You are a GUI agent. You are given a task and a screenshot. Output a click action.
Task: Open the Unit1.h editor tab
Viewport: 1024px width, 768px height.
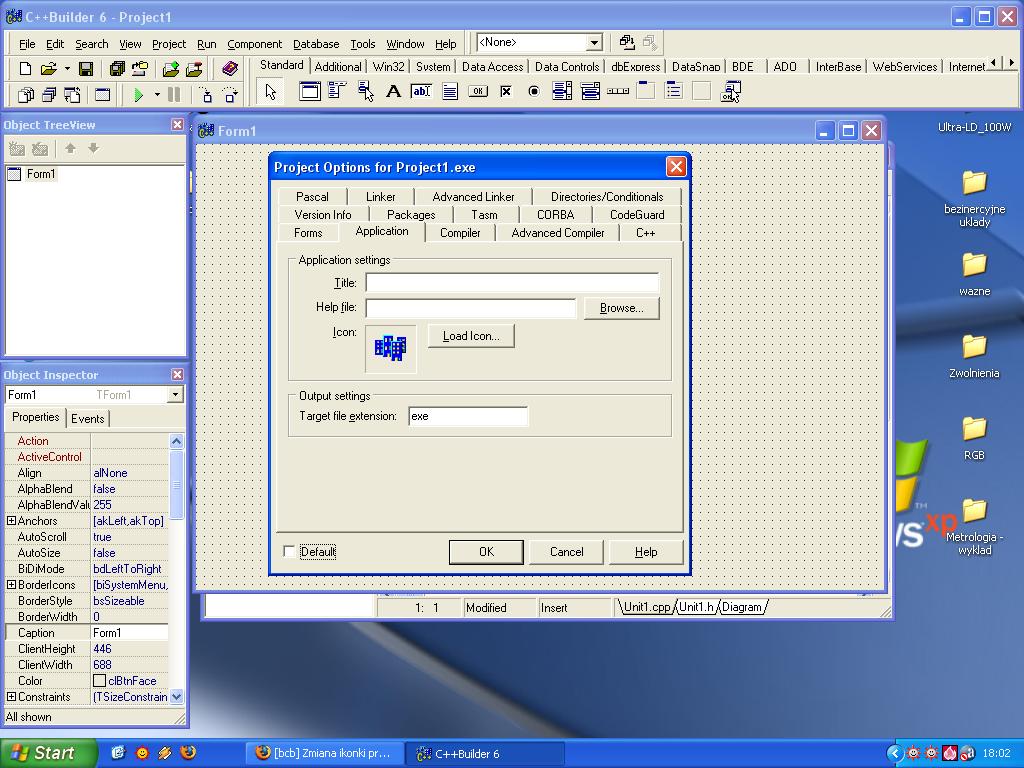[696, 607]
